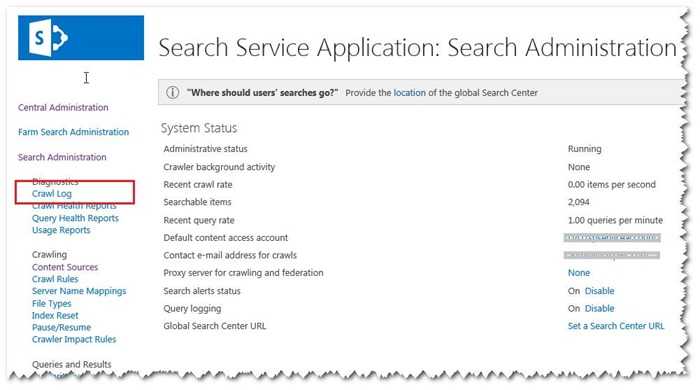Viewport: 700px width, 390px height.
Task: Click the page title Search Service Application
Action: point(417,47)
